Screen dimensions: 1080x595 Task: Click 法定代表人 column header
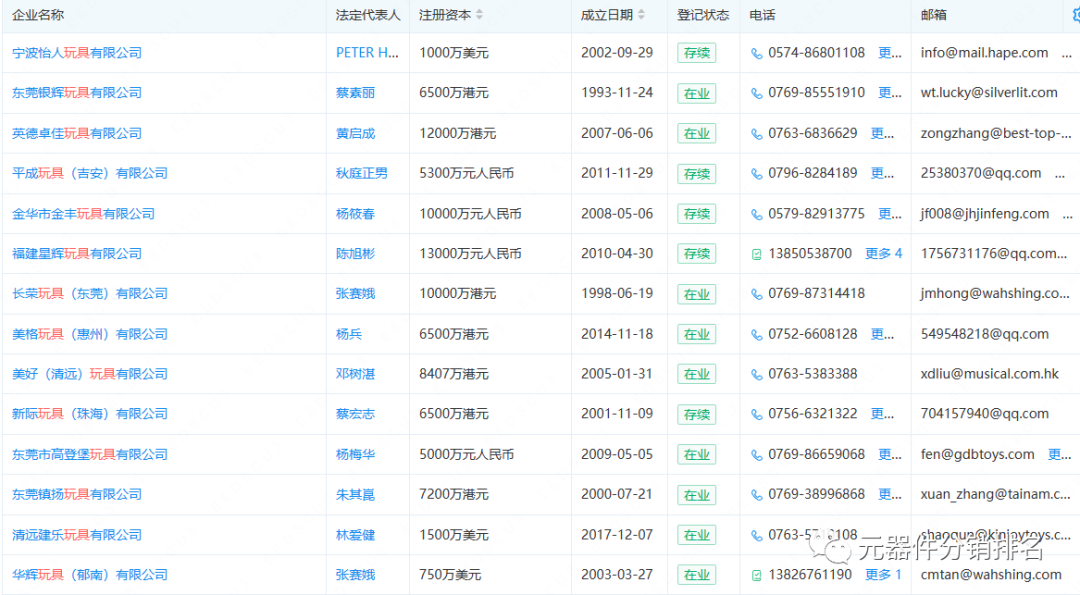tap(368, 15)
